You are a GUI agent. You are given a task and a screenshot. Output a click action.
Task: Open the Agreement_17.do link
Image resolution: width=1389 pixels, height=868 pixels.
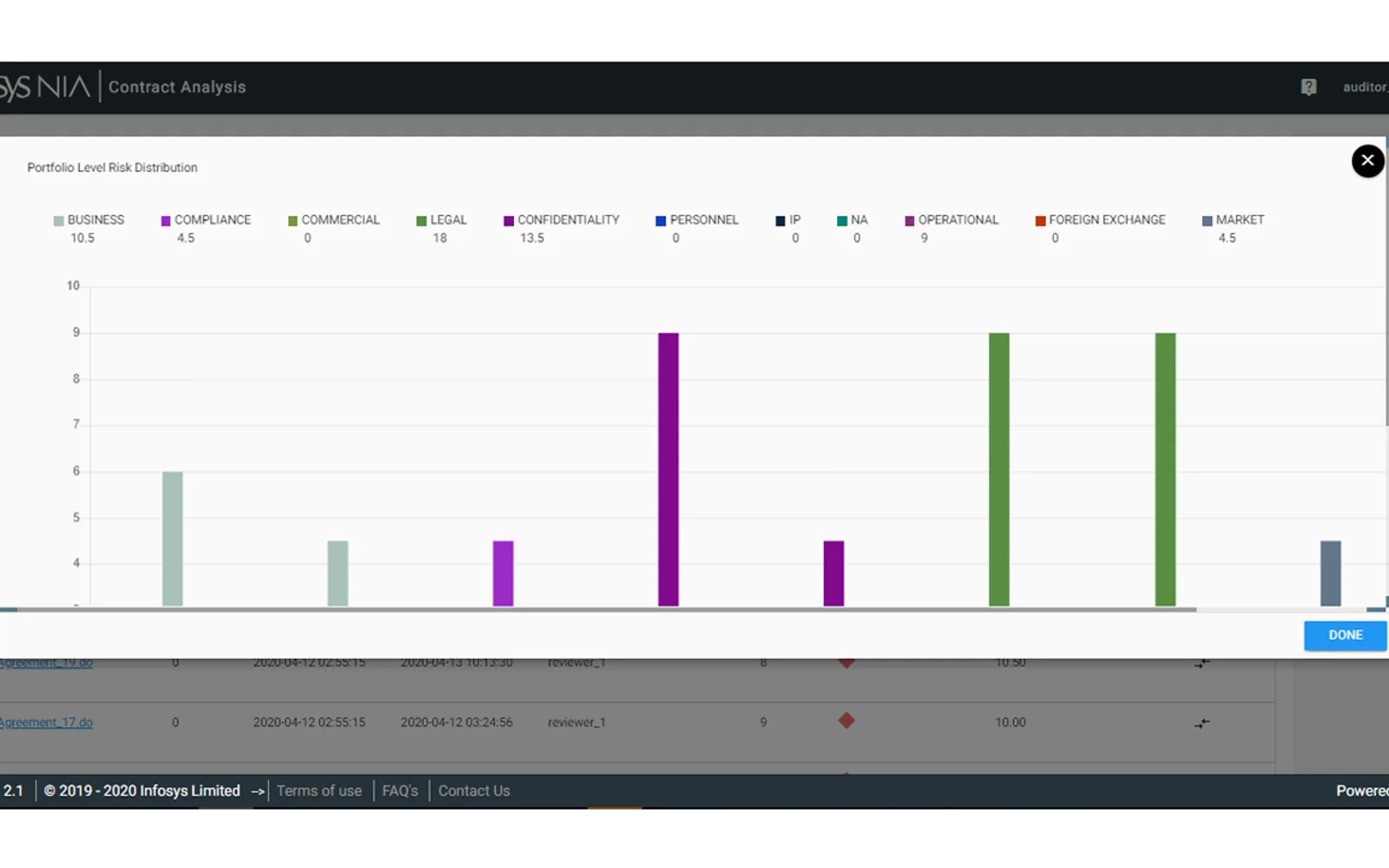[46, 722]
